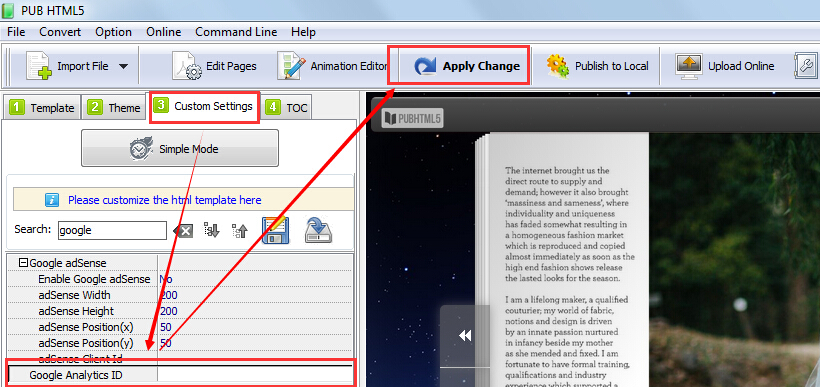Click the sort ascending arrows icon
820x387 pixels.
[240, 230]
